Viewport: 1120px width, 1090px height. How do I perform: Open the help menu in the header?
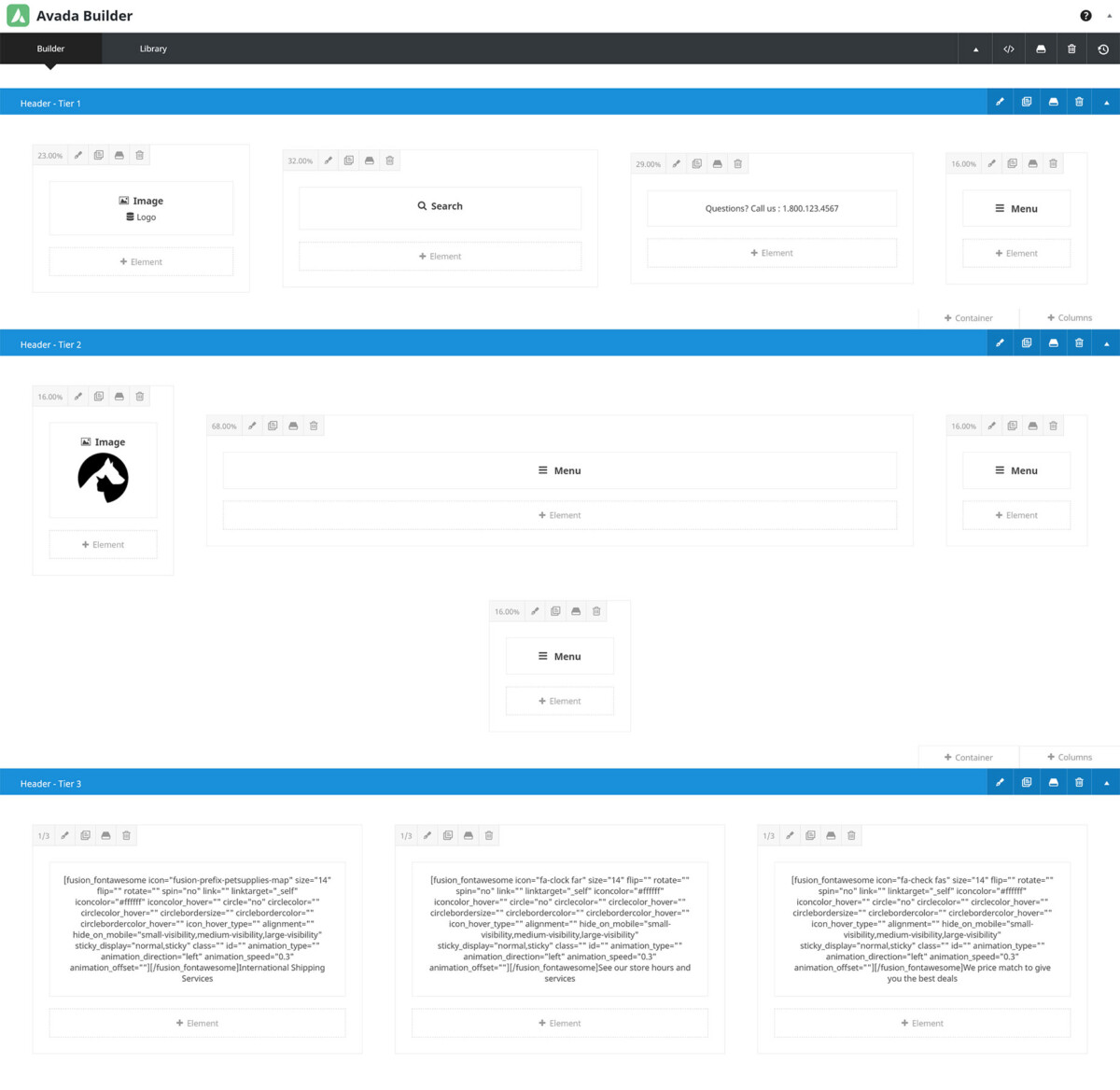[1085, 15]
